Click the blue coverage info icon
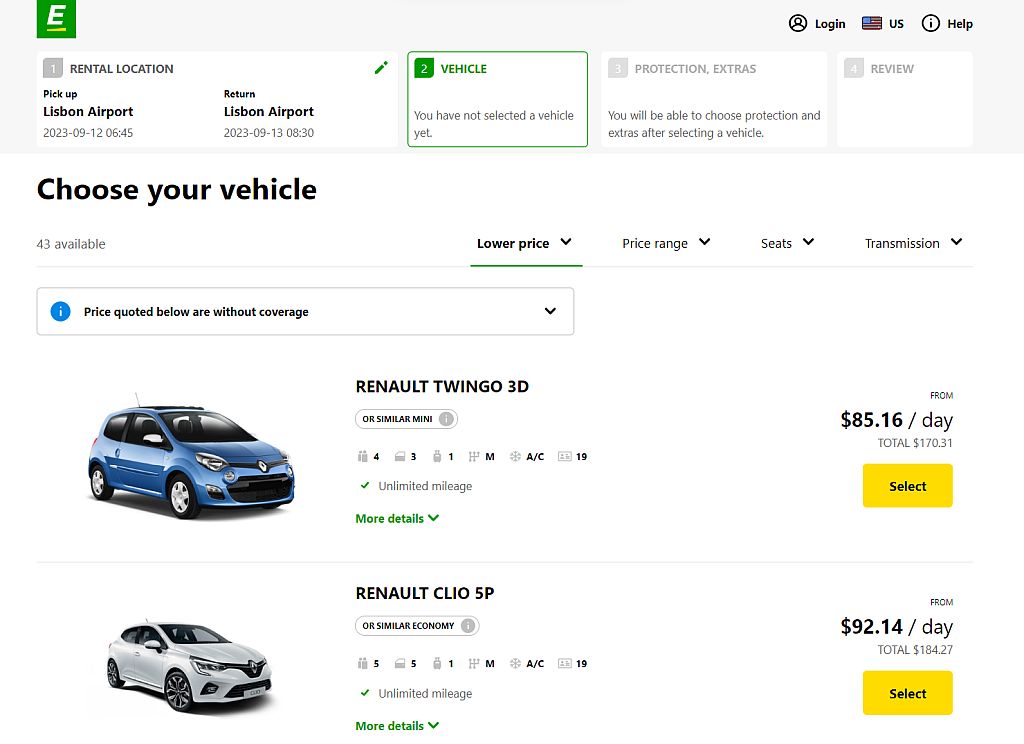The height and width of the screenshot is (744, 1024). pyautogui.click(x=60, y=311)
